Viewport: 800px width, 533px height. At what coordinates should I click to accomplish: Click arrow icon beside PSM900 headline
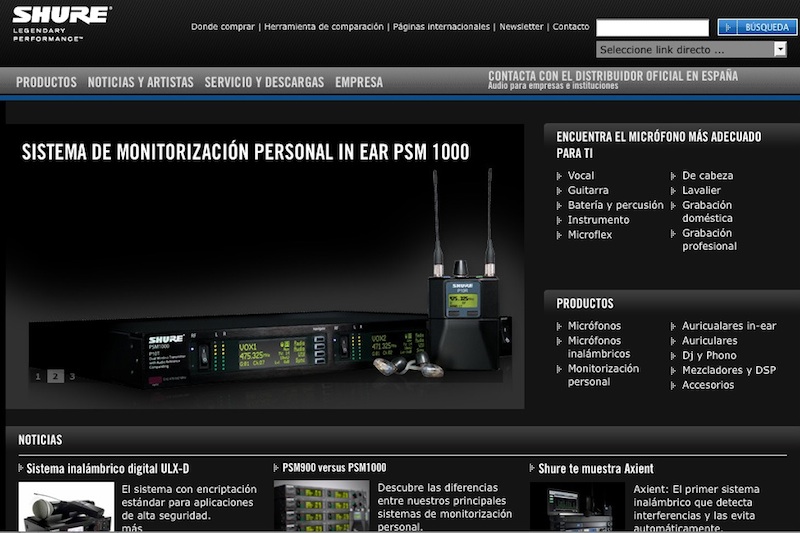[276, 467]
